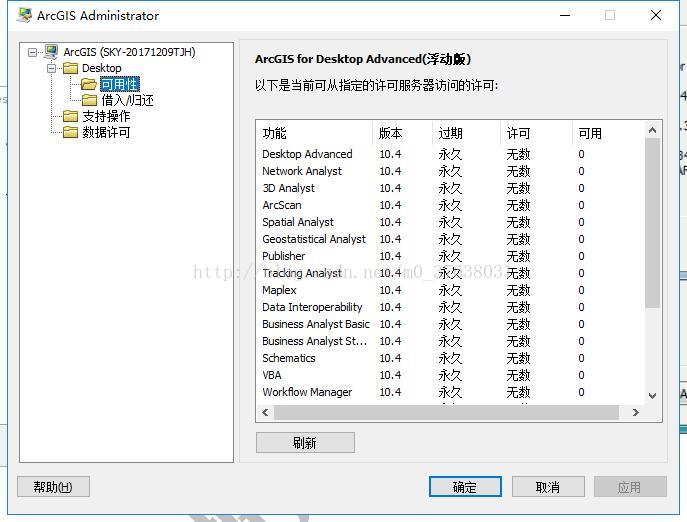This screenshot has width=687, height=522.
Task: Close the ArcGIS Administrator window
Action: click(x=656, y=15)
